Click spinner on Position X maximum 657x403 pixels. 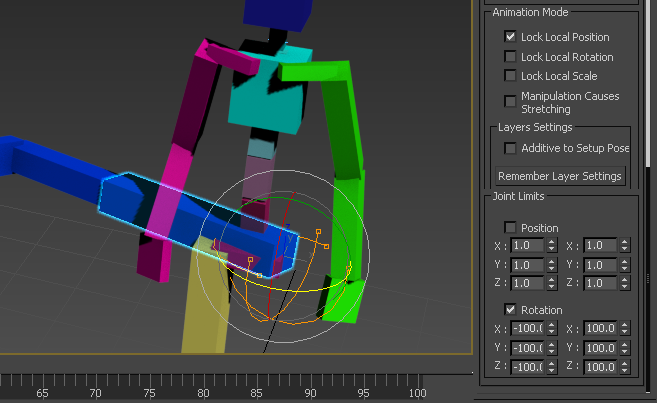coord(625,245)
